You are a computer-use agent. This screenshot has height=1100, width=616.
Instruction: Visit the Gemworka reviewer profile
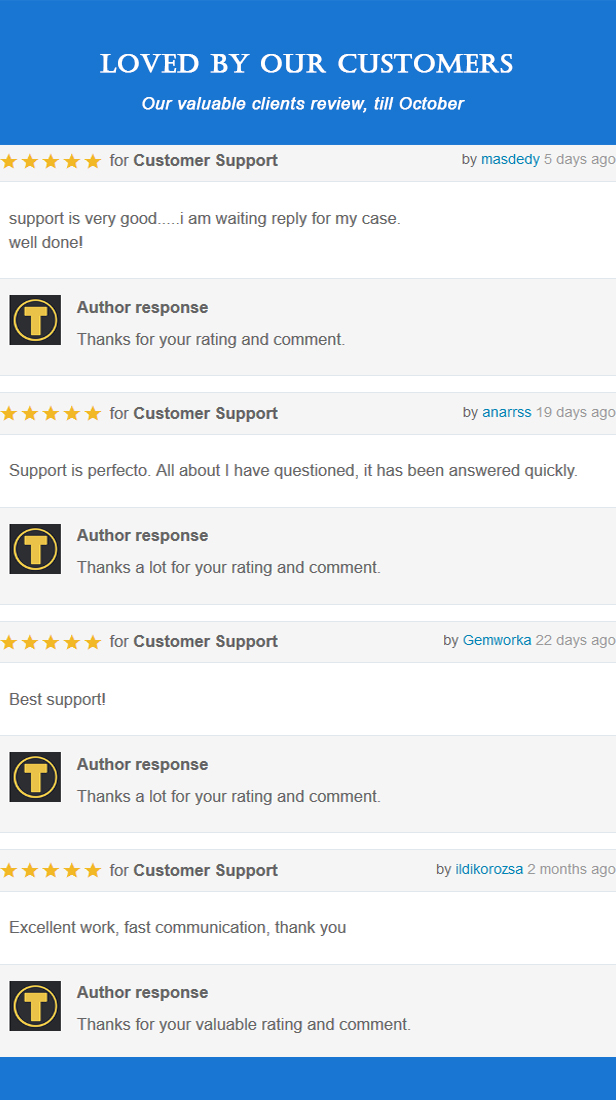point(497,640)
